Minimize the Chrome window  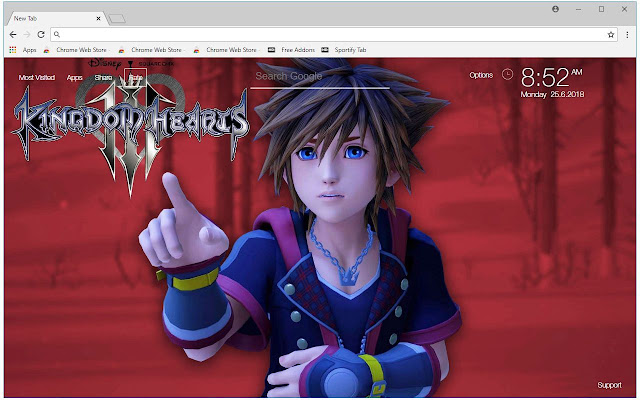pyautogui.click(x=578, y=9)
